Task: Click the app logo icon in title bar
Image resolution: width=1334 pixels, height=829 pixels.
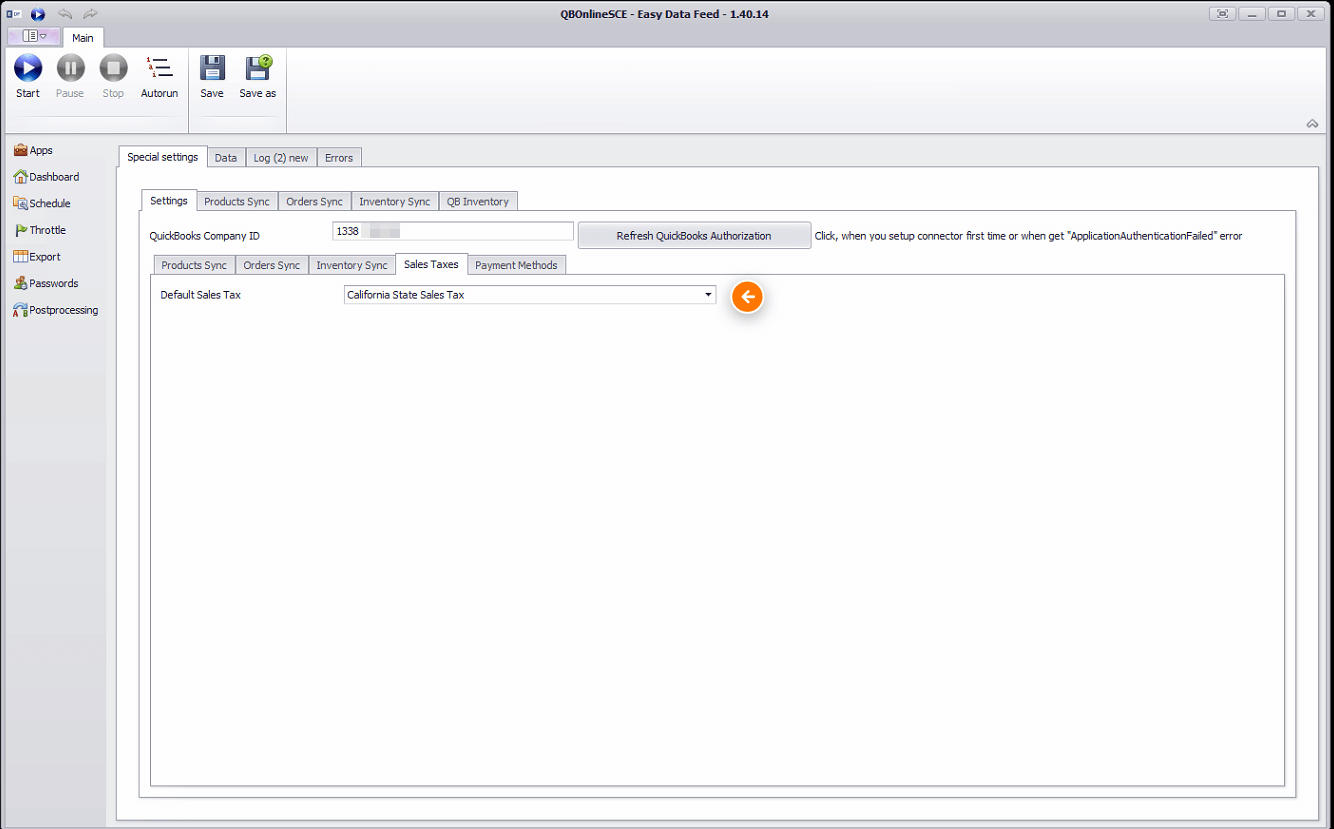Action: [14, 14]
